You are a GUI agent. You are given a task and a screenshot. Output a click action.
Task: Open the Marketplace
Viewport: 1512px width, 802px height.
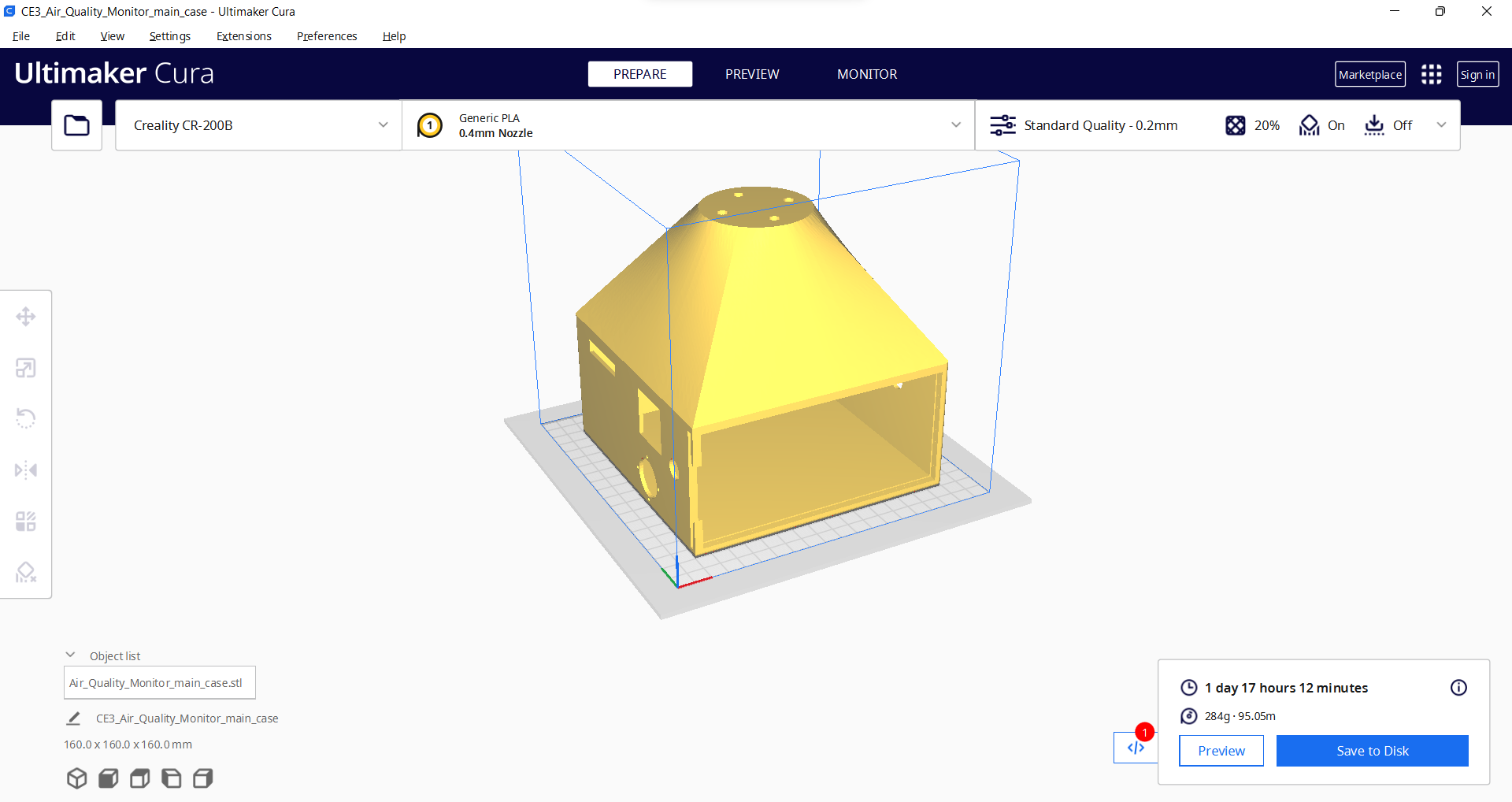coord(1370,74)
